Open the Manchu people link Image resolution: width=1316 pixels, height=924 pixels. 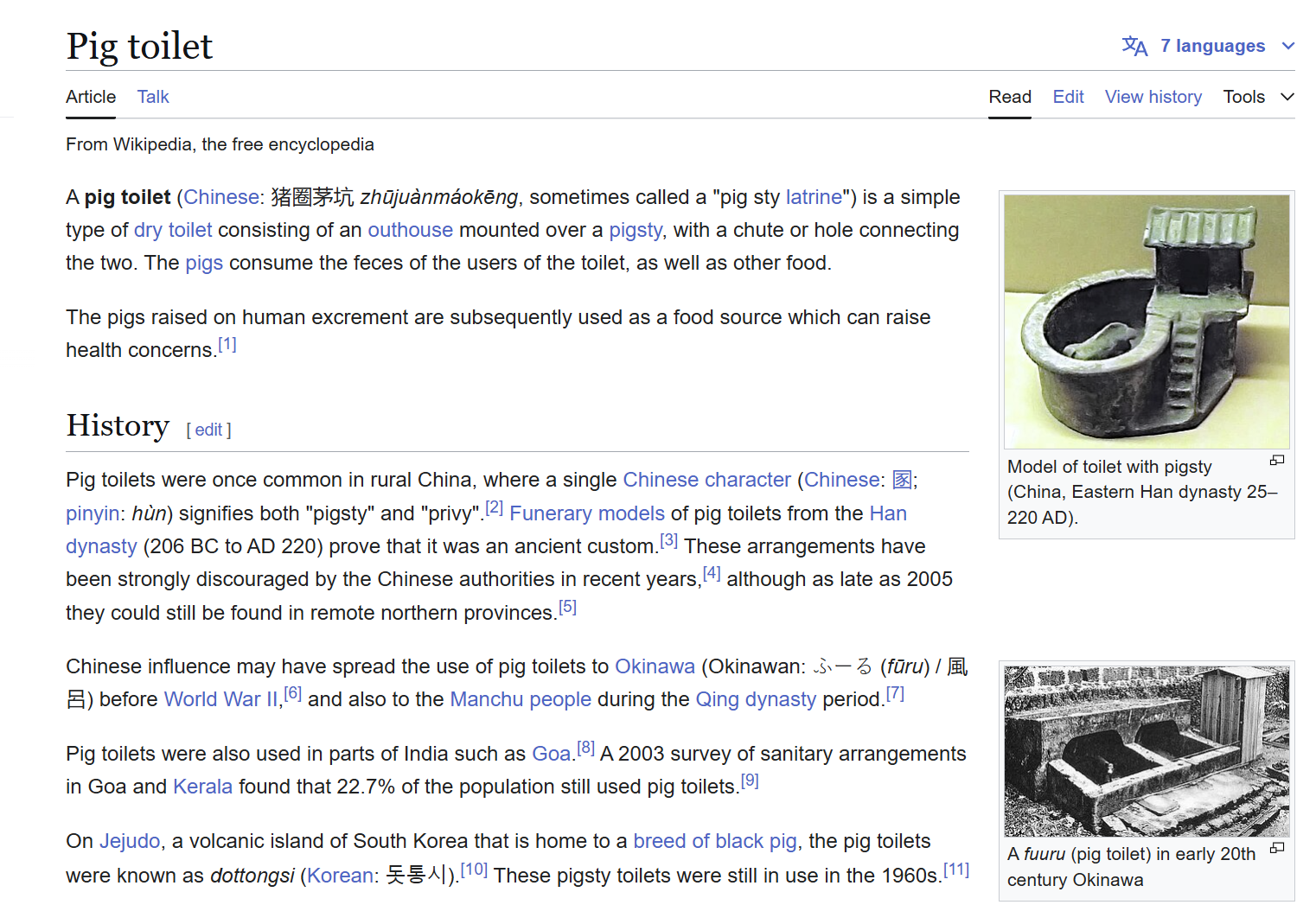(521, 699)
